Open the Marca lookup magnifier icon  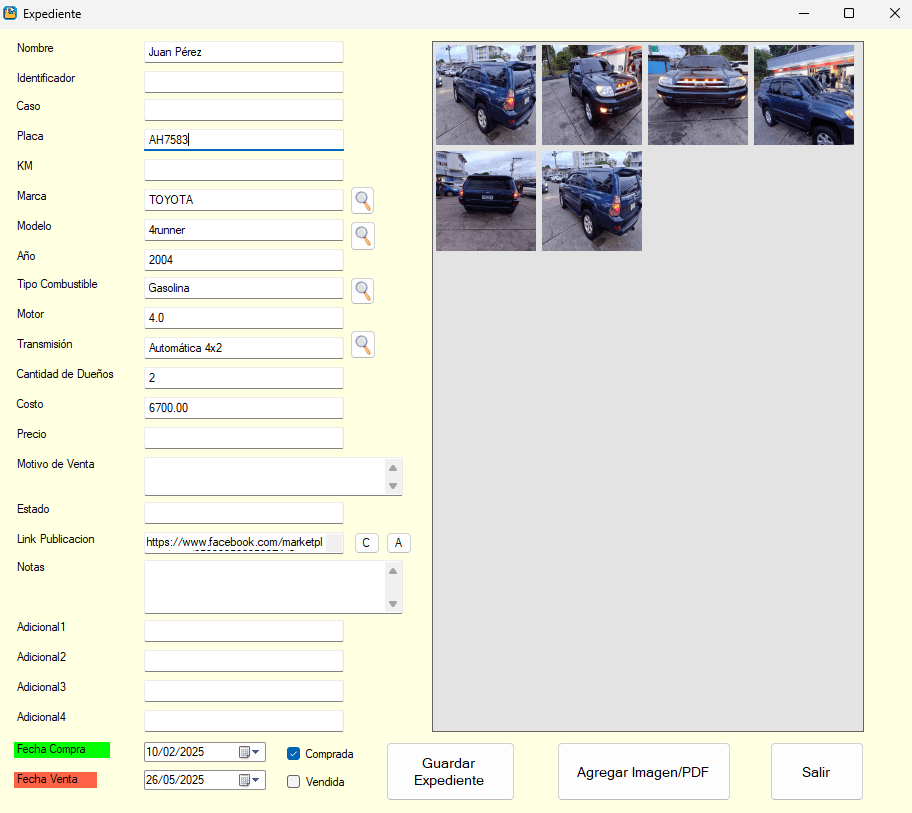click(x=363, y=201)
